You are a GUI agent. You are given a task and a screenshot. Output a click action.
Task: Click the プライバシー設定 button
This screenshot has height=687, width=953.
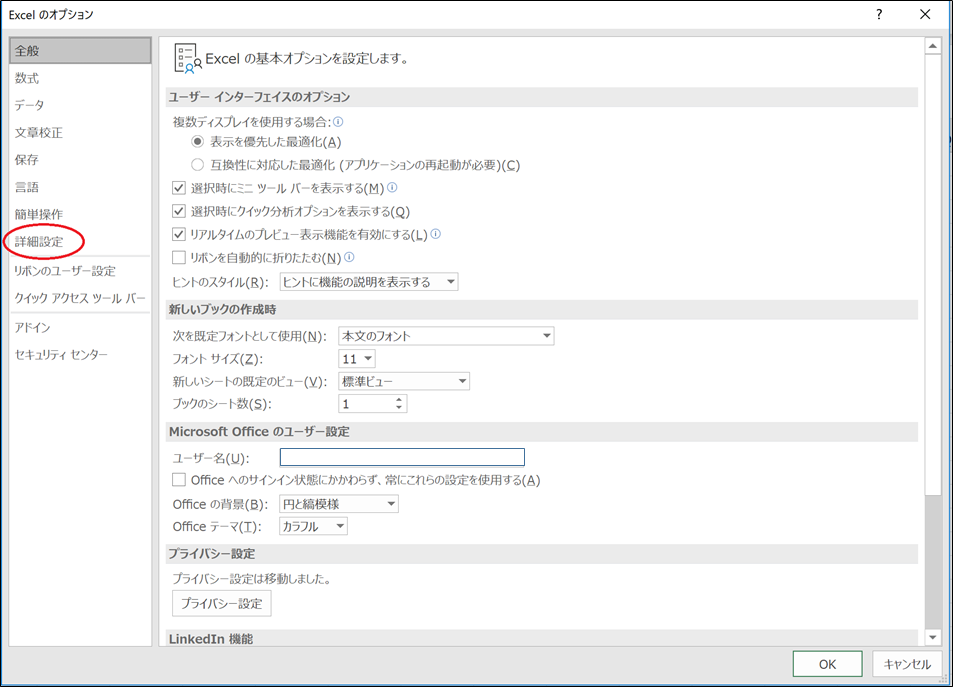[x=222, y=604]
